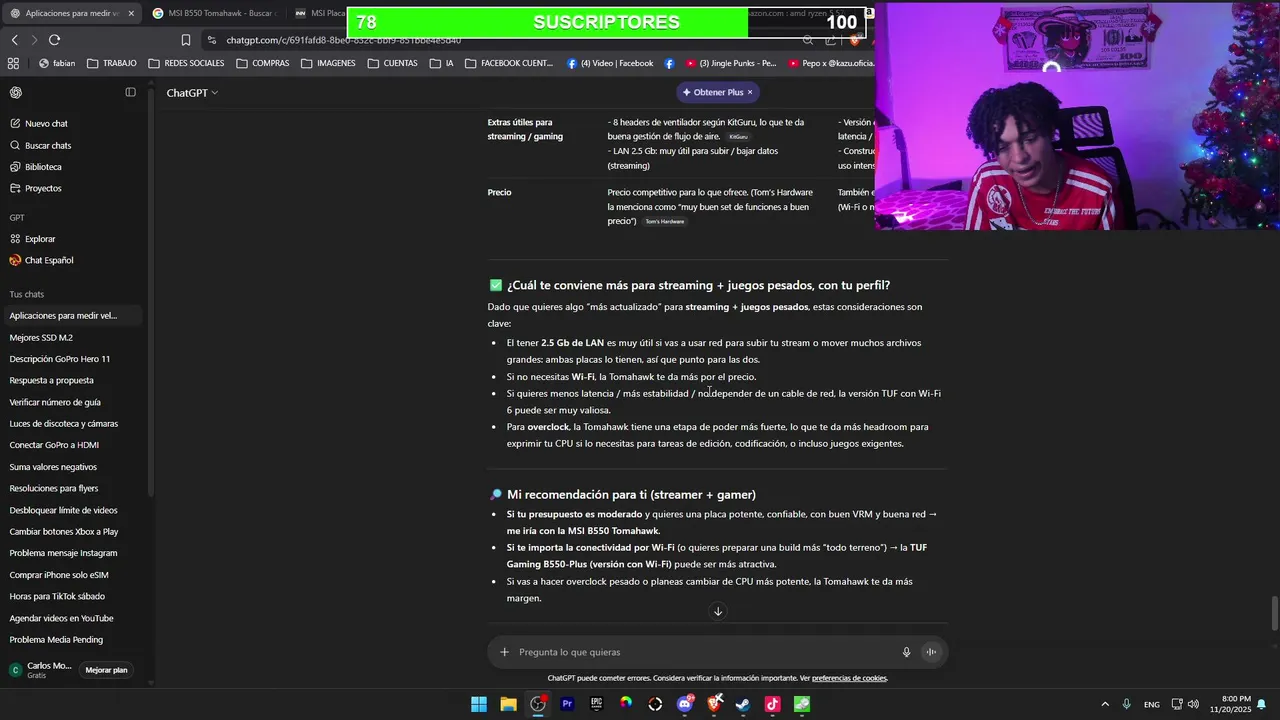Click the plus attach button in prompt box
Viewport: 1280px width, 720px height.
click(x=504, y=652)
